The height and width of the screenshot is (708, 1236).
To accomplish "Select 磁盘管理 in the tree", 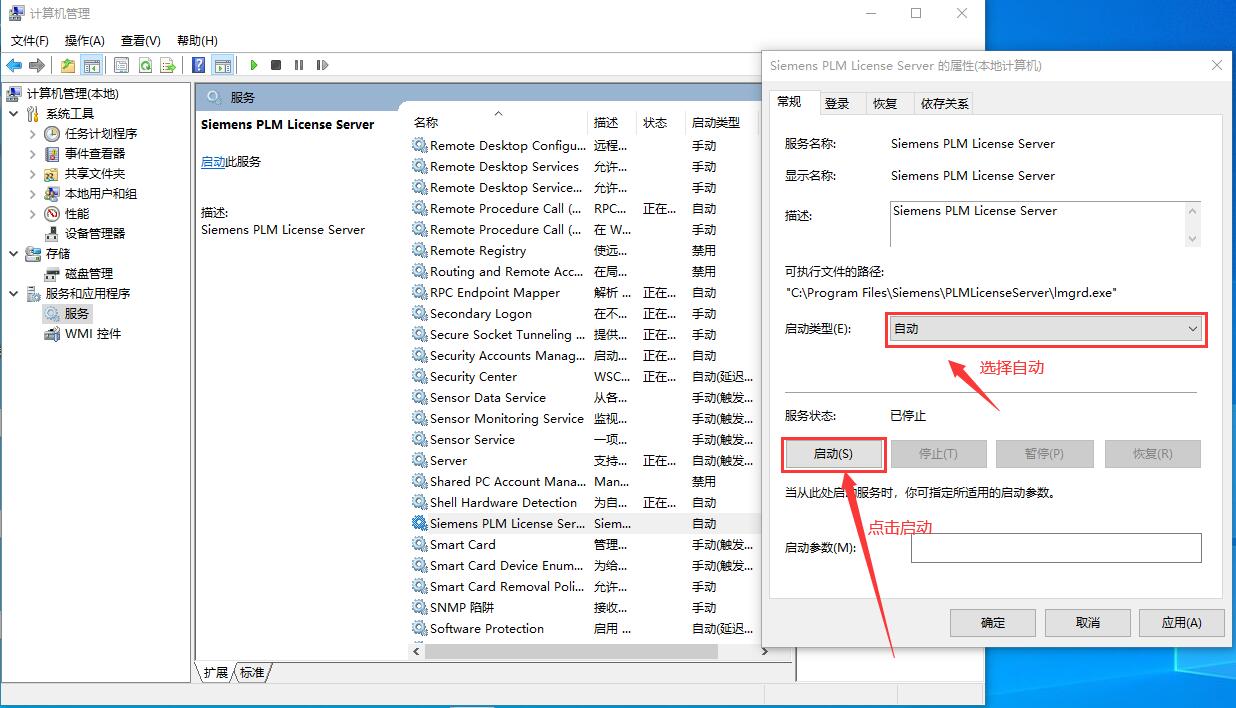I will coord(89,273).
